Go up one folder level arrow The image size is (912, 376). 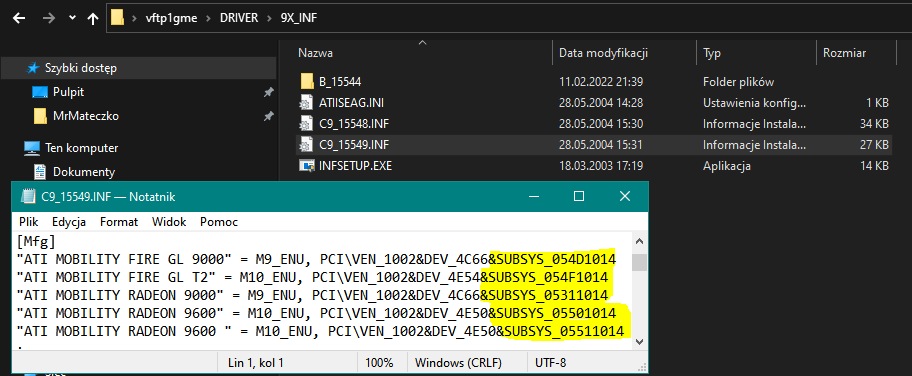pos(92,18)
